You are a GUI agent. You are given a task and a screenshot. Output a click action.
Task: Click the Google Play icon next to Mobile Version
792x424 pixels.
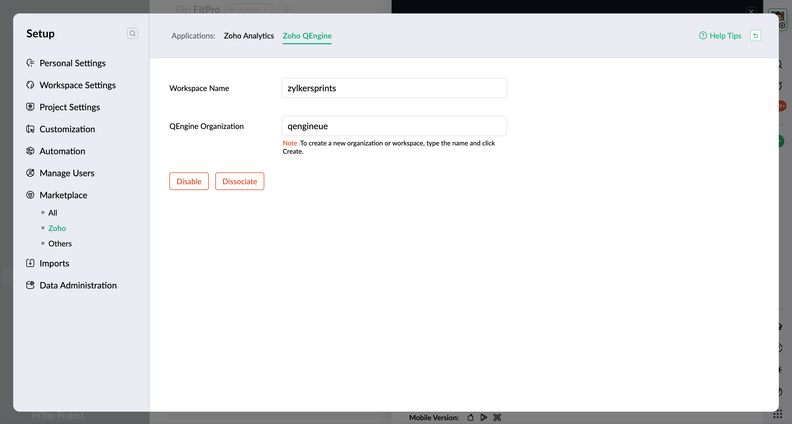[x=484, y=417]
